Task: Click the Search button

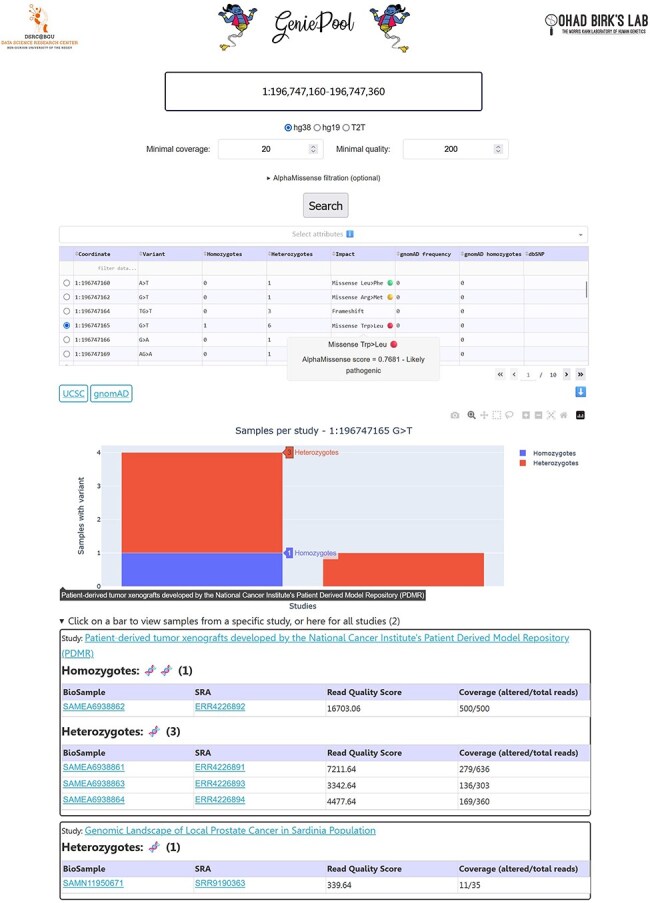Action: coord(325,206)
